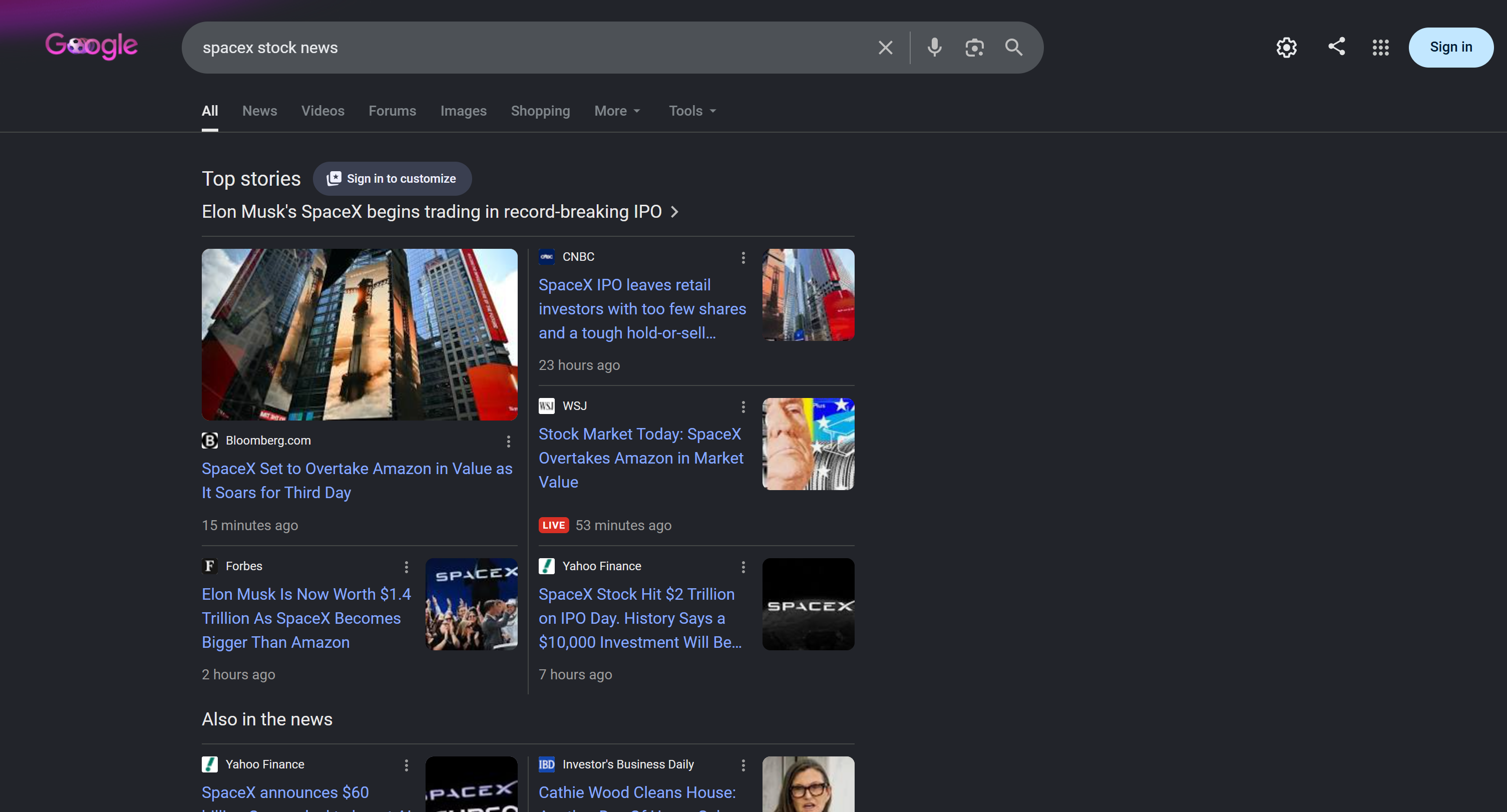Click the Investor's Business Daily source icon

[x=546, y=764]
